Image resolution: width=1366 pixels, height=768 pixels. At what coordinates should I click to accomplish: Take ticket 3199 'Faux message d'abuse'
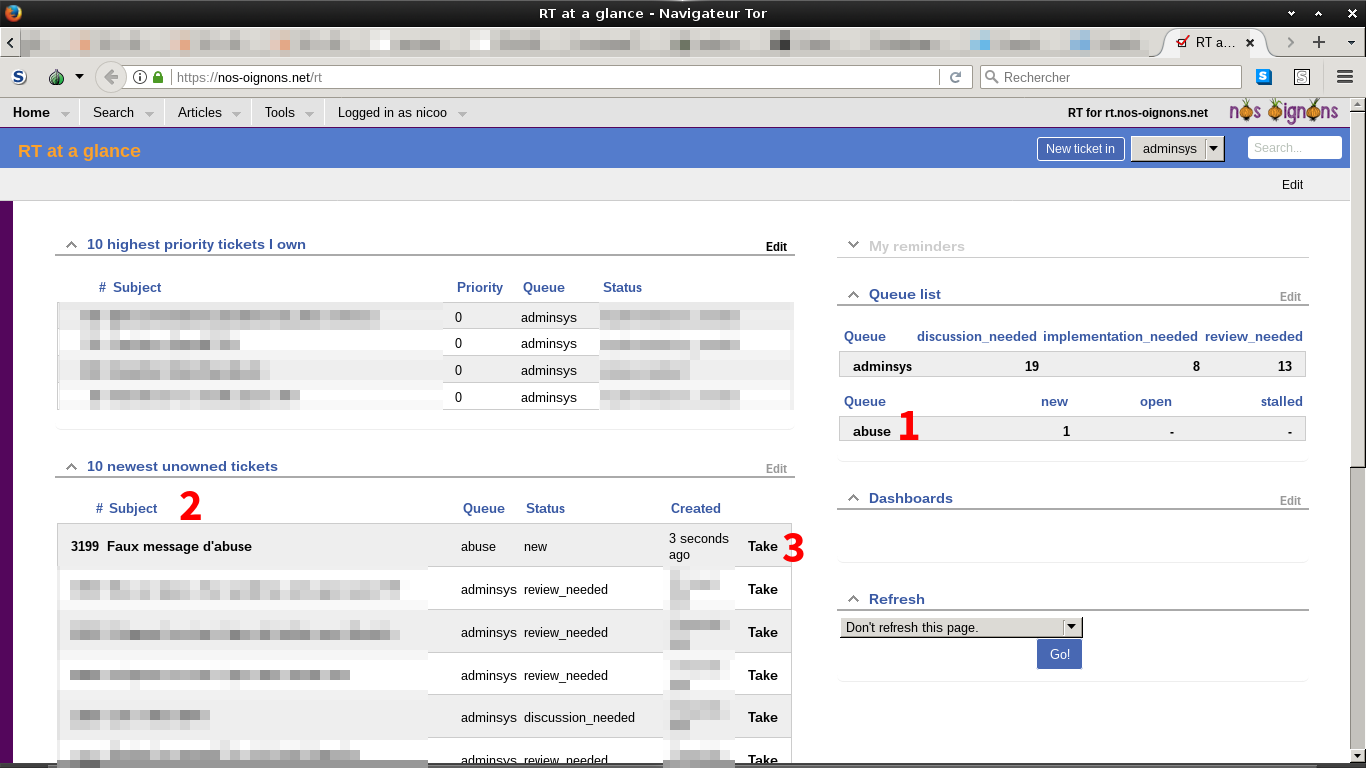(x=762, y=547)
